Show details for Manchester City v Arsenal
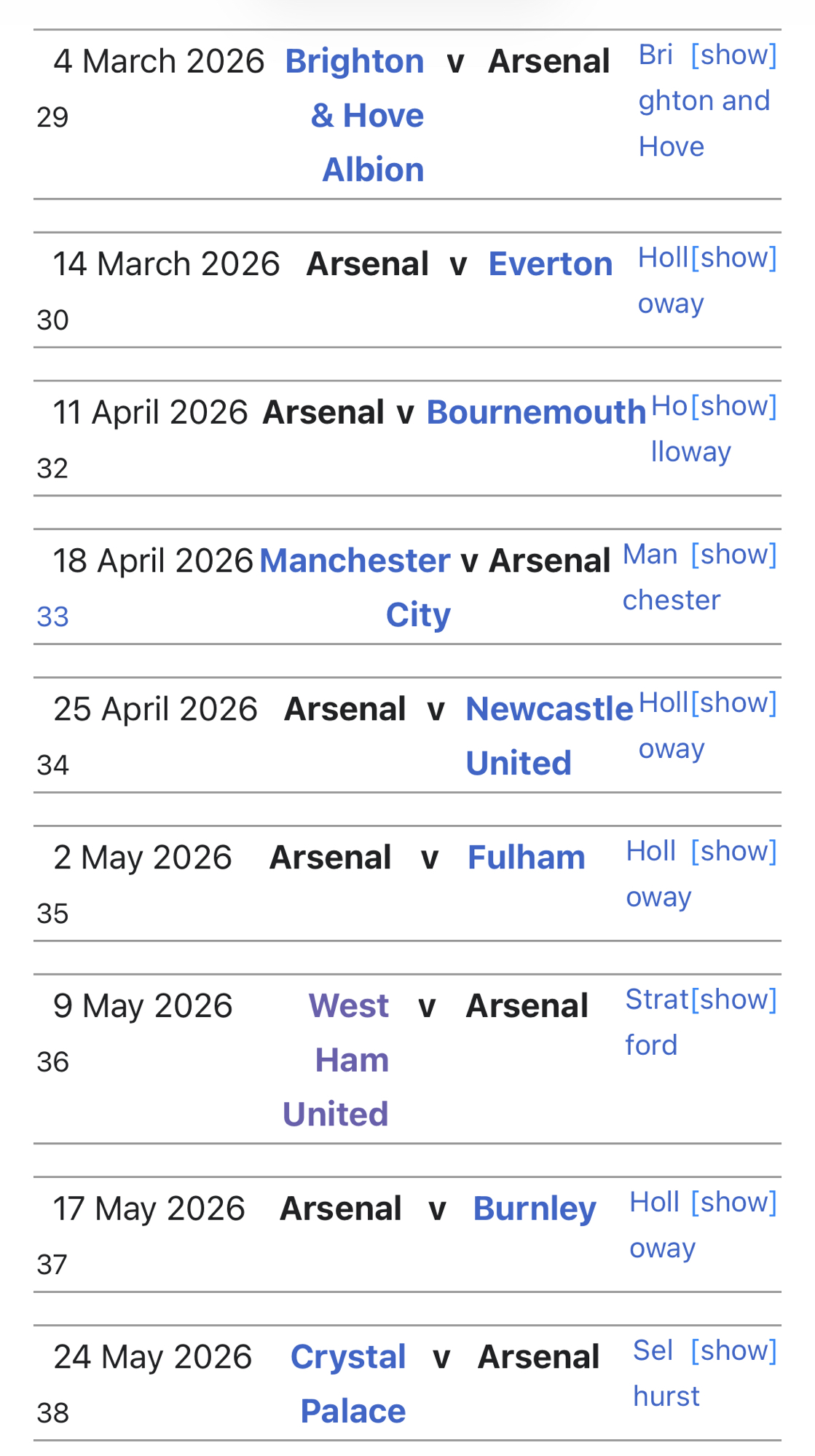Viewport: 815px width, 1456px height. point(733,555)
